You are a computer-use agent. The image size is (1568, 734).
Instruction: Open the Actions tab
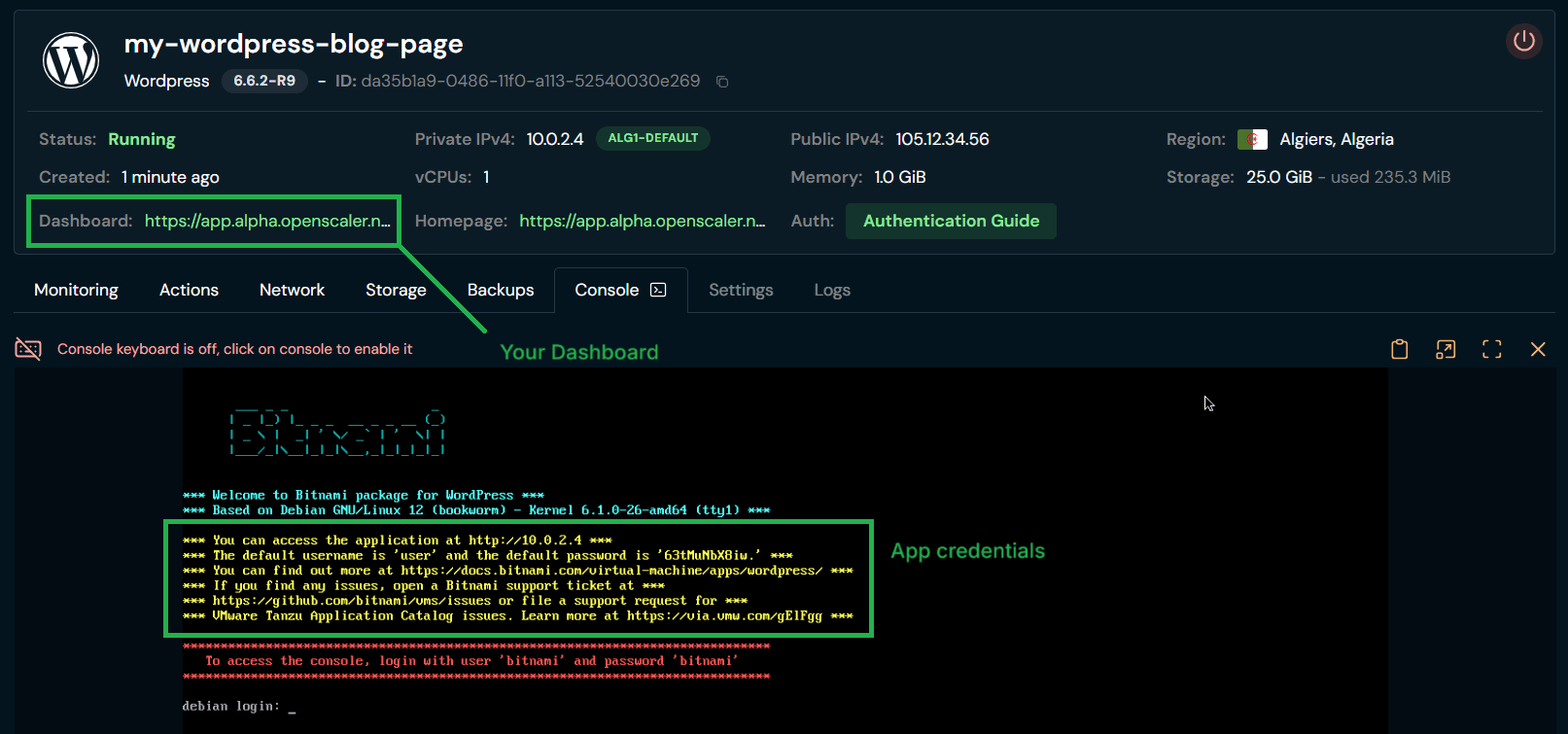tap(189, 290)
